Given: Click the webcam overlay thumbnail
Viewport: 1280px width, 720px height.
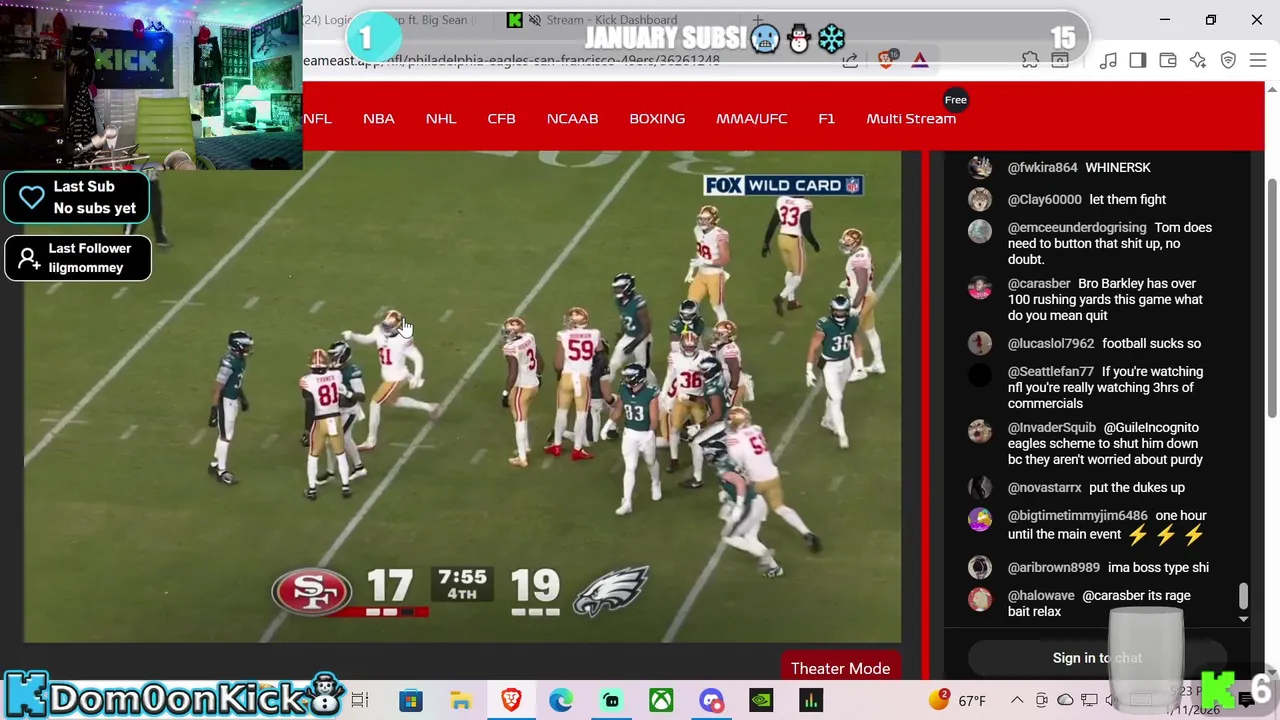Looking at the screenshot, I should [x=151, y=85].
